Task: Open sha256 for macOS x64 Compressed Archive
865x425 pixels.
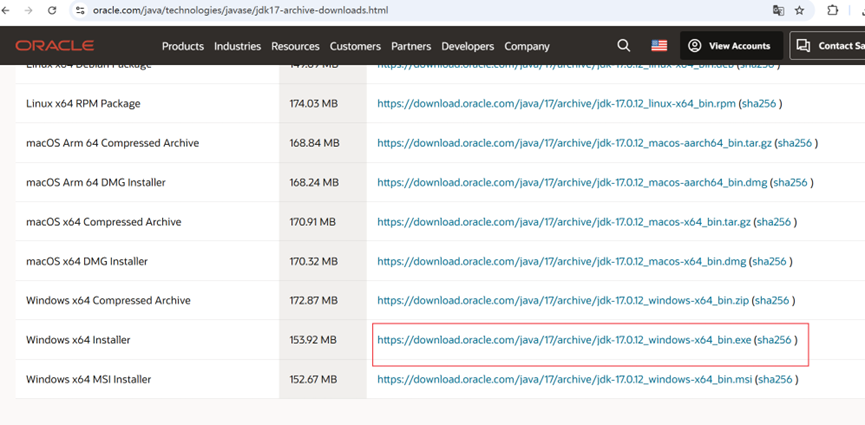Action: point(774,222)
